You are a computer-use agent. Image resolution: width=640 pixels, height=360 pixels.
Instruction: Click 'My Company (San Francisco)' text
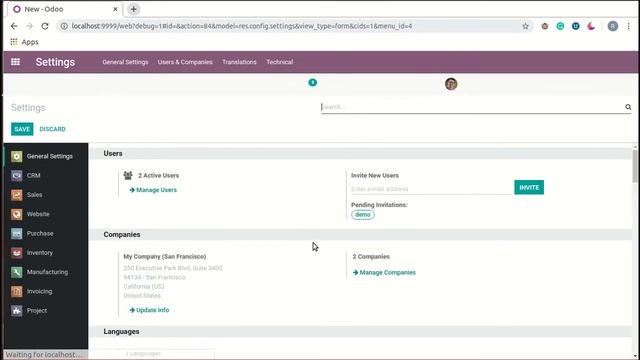click(165, 257)
